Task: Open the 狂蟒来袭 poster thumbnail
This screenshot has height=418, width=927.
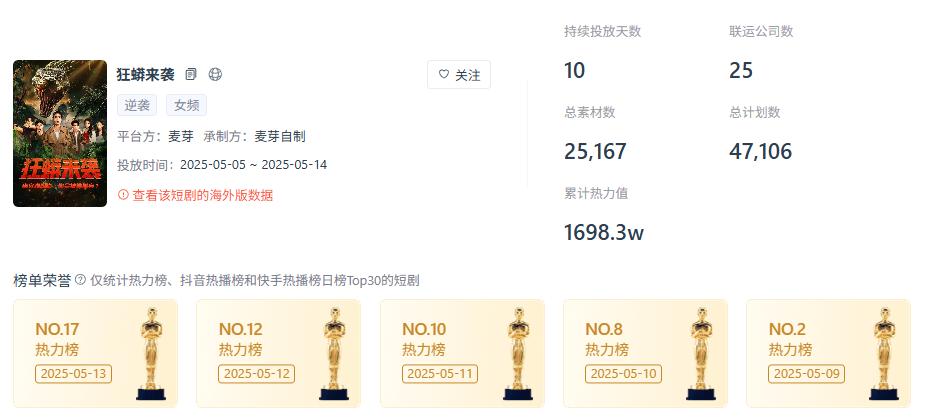Action: click(60, 133)
